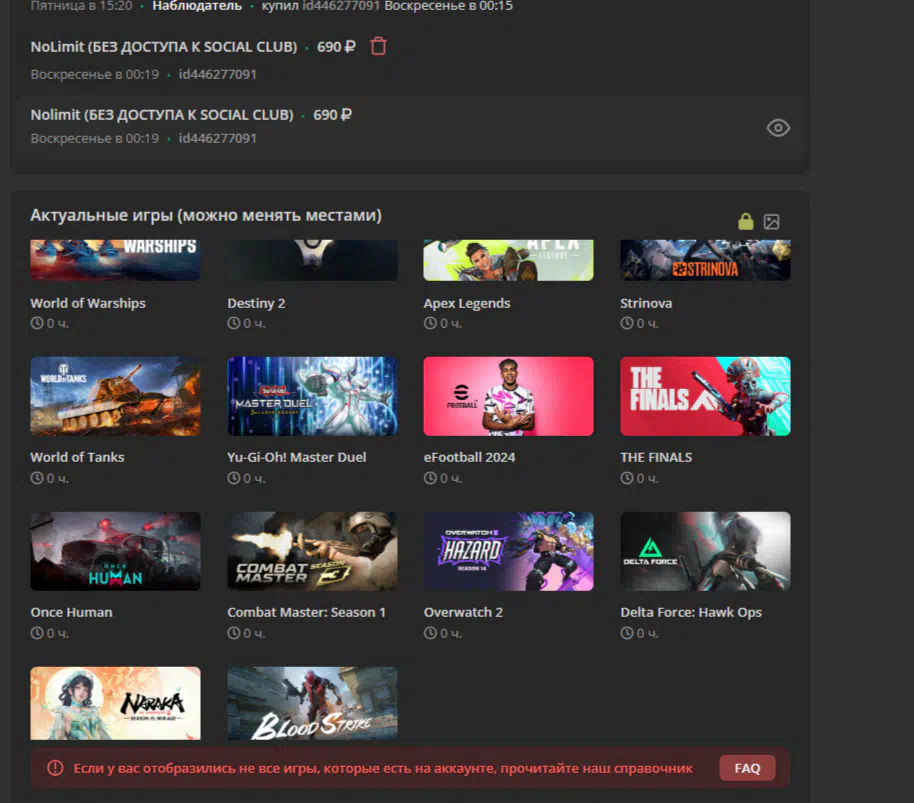Click 'Воскресенье в 00:19' in the trash-icon row

coord(94,74)
